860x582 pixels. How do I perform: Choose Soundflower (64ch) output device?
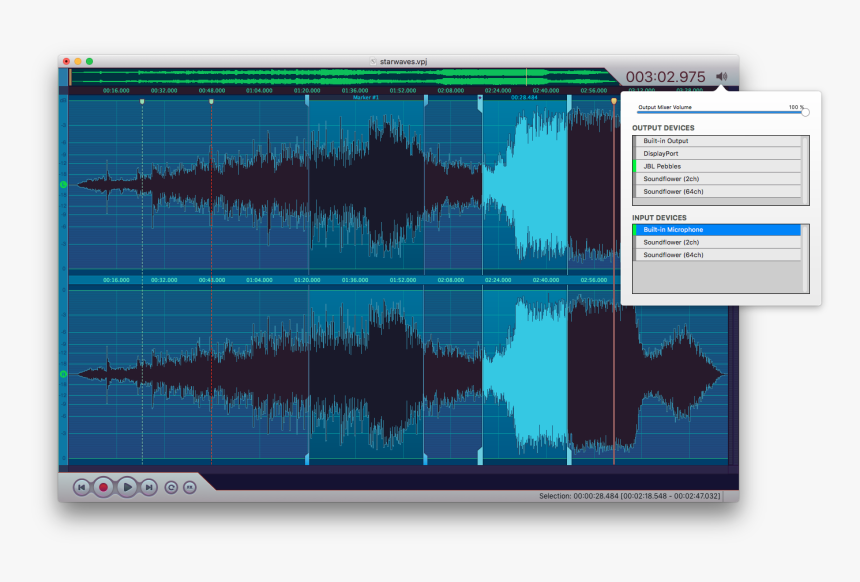(x=717, y=191)
